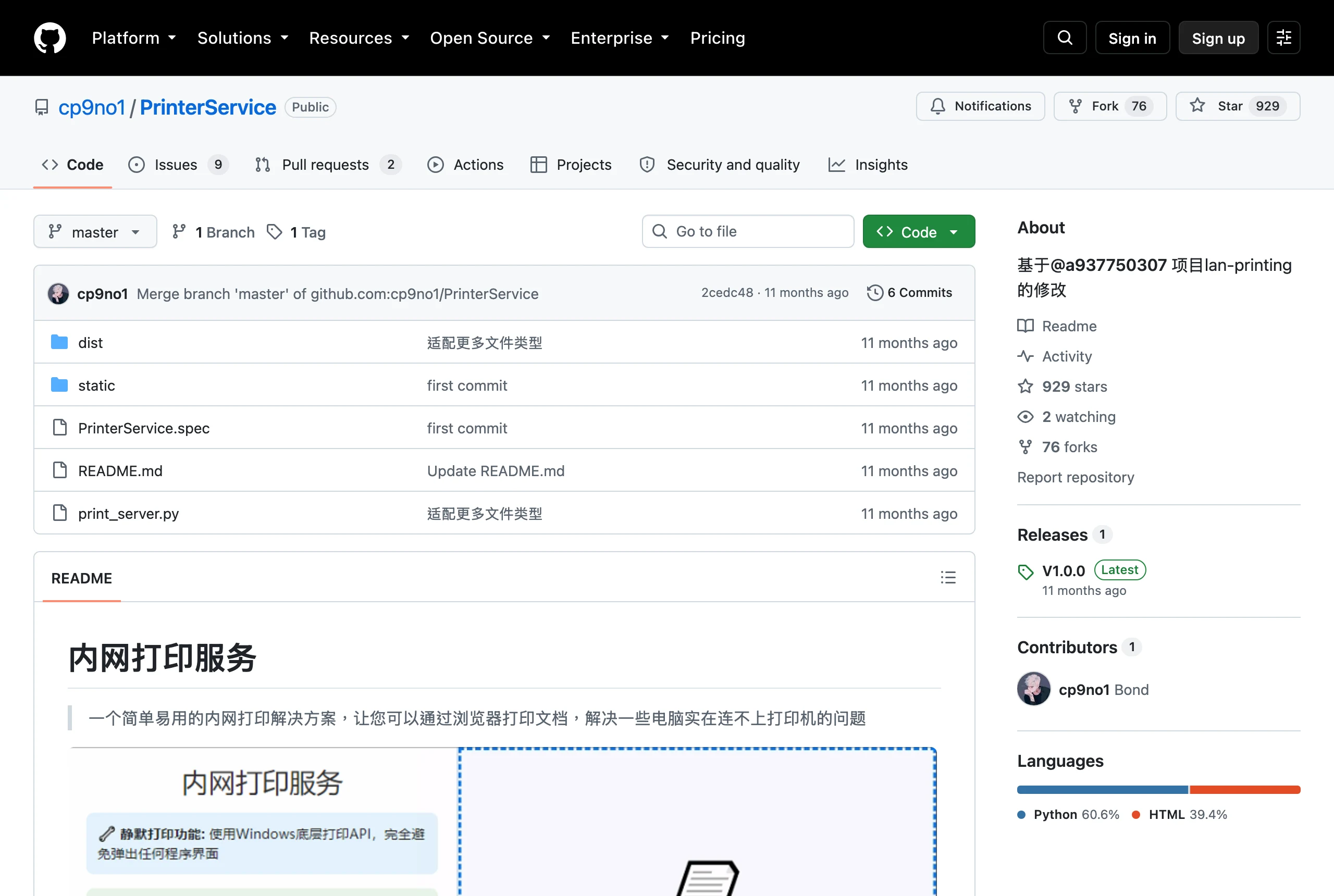The width and height of the screenshot is (1334, 896).
Task: Open the Open Source dropdown
Action: coord(490,38)
